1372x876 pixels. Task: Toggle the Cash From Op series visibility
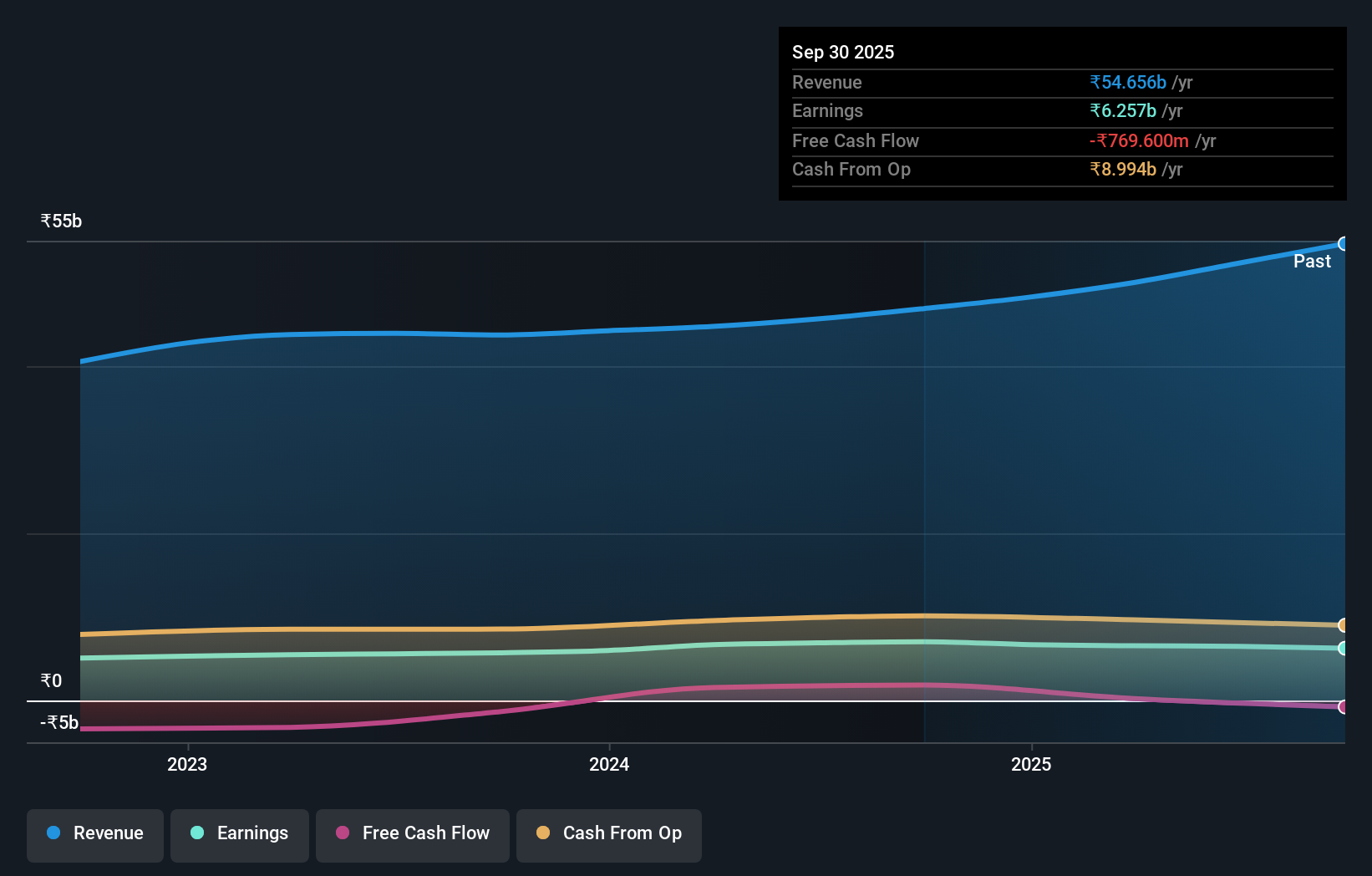(608, 834)
